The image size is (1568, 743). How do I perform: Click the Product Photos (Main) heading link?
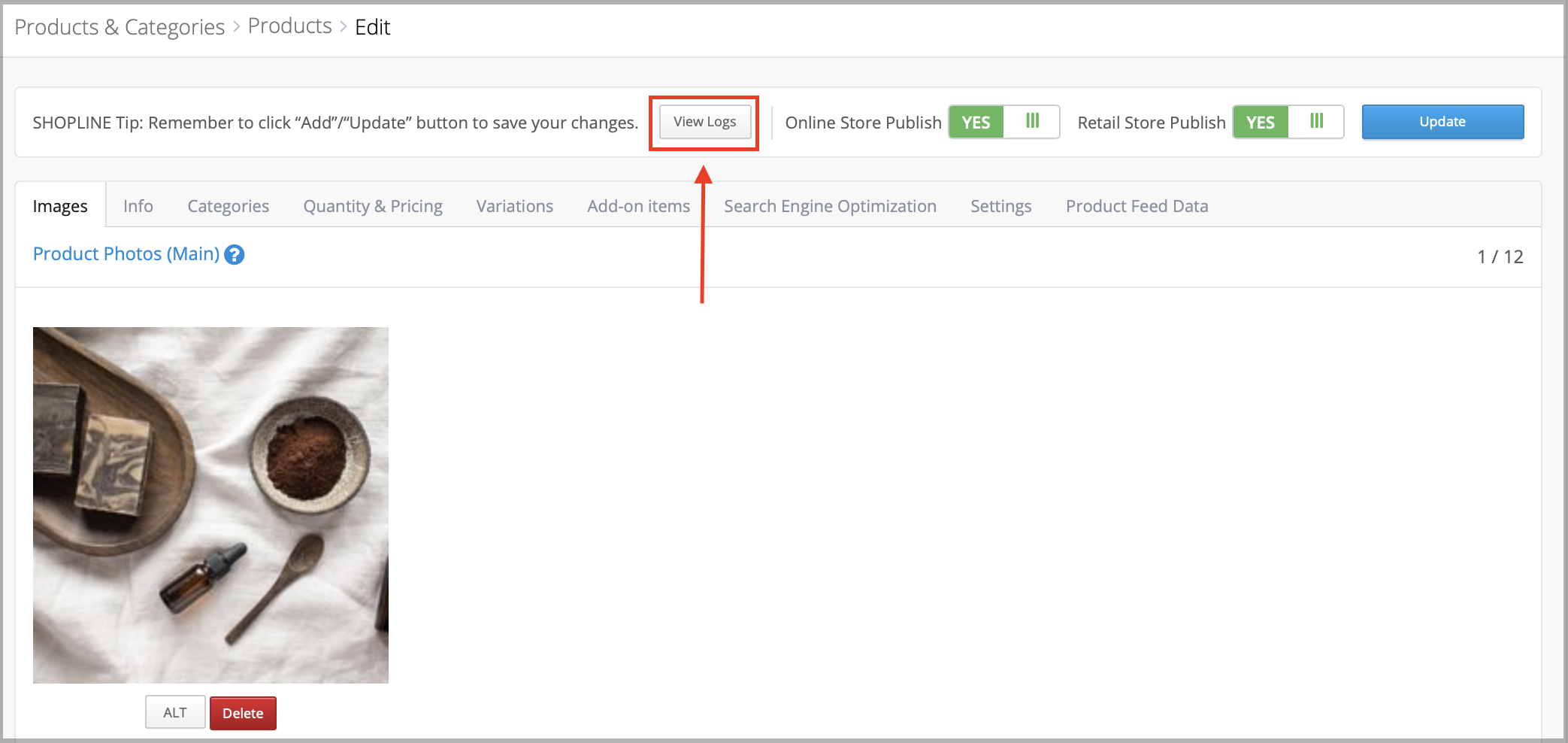point(126,254)
